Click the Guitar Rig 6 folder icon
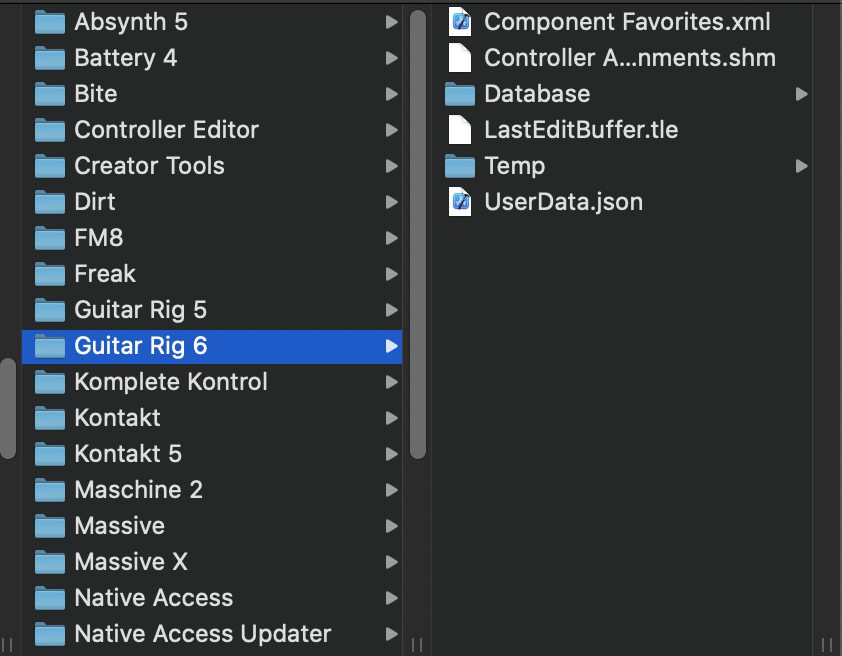Screen dimensions: 842x656 pyautogui.click(x=50, y=346)
